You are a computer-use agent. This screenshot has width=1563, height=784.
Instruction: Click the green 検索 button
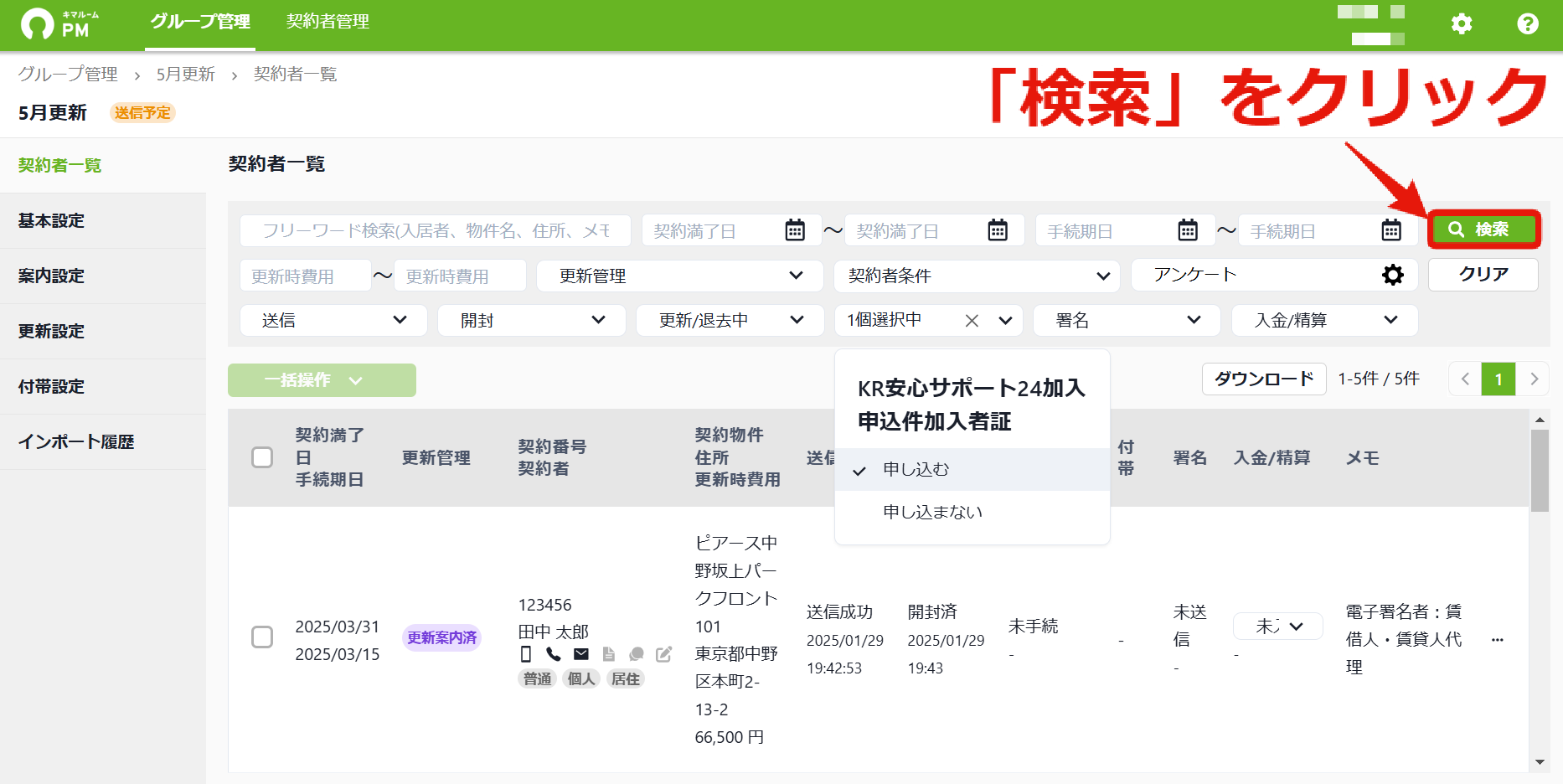(1483, 230)
